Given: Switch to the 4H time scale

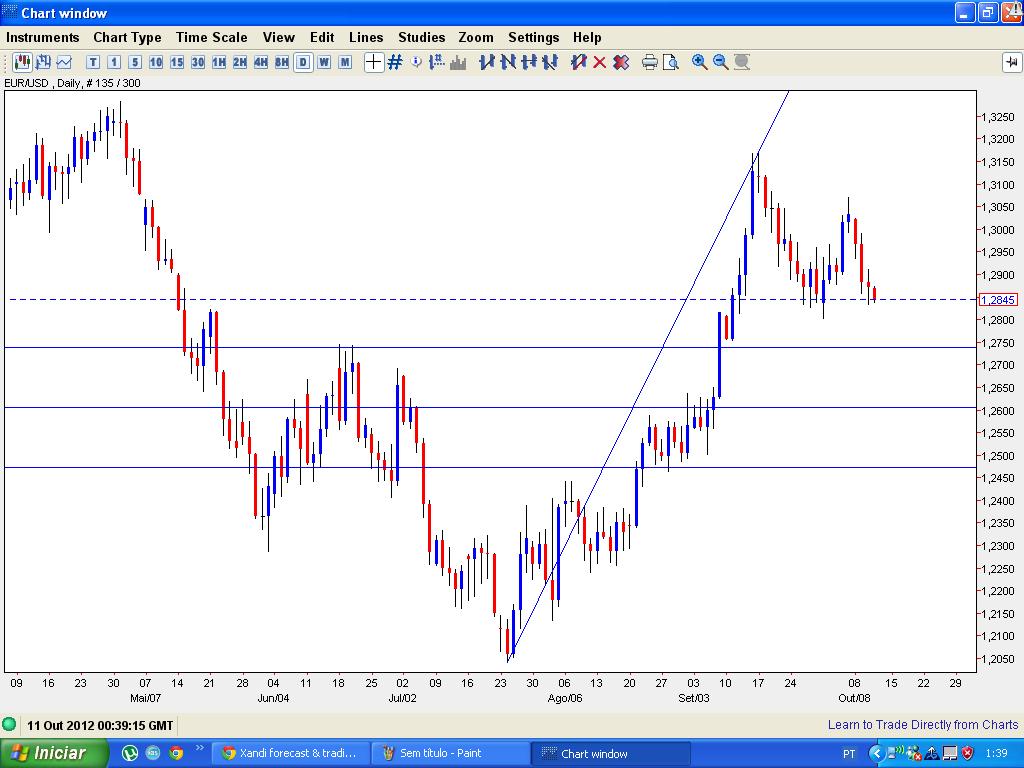Looking at the screenshot, I should coord(261,63).
